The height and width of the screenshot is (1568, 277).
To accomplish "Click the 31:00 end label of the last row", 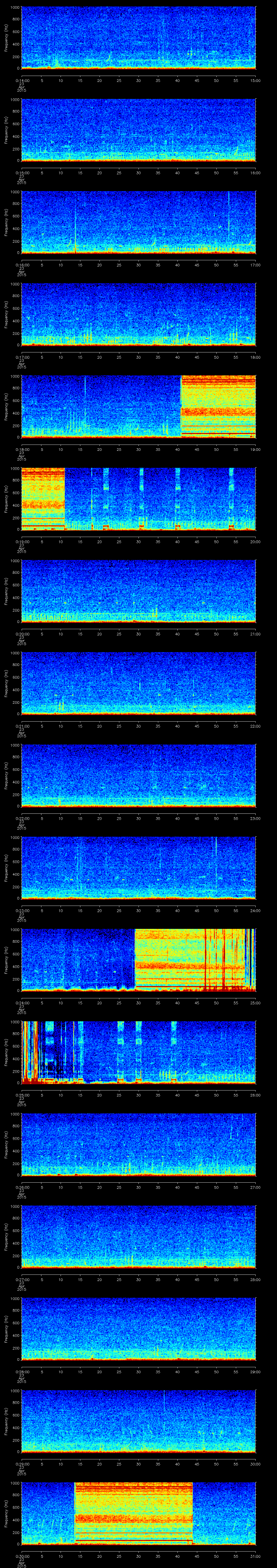I will (256, 1556).
